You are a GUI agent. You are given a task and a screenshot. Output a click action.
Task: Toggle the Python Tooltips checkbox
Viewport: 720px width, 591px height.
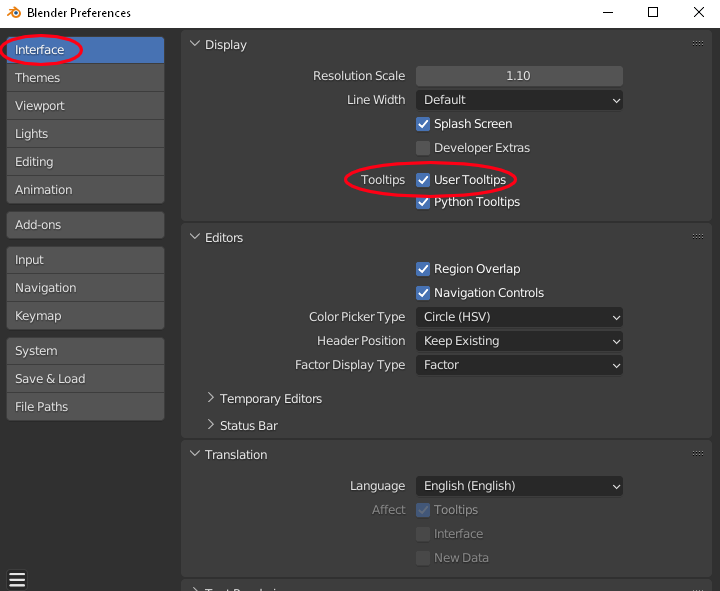click(x=423, y=202)
